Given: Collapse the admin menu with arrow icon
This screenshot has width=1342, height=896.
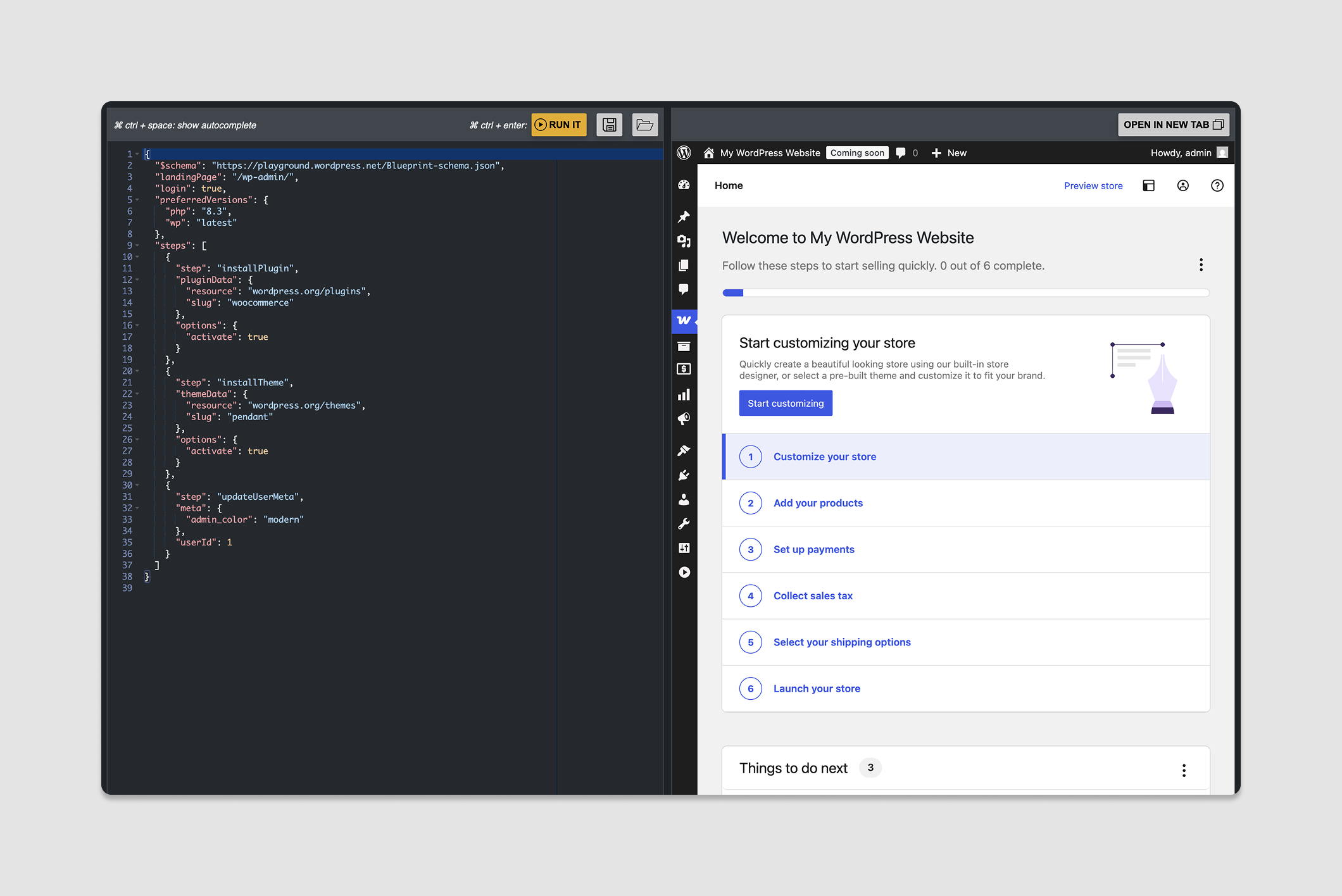Looking at the screenshot, I should click(684, 572).
